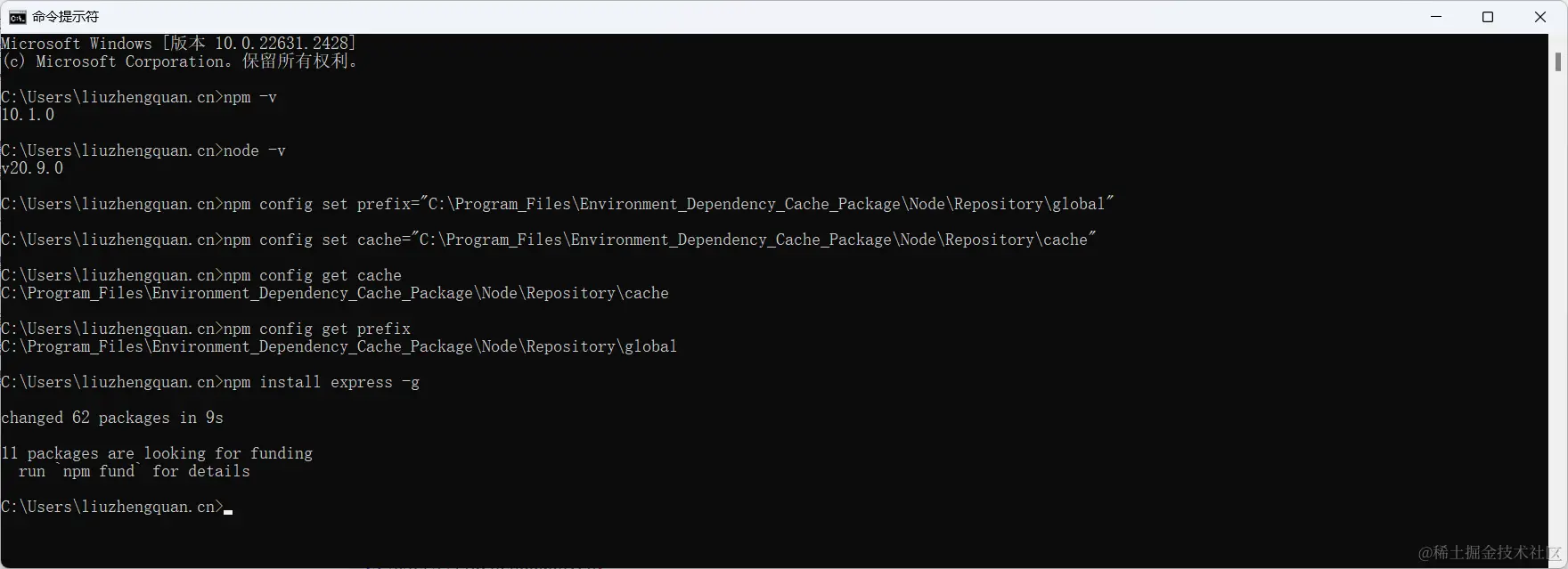Click the v20.9.0 node version output
The image size is (1568, 569).
click(32, 168)
